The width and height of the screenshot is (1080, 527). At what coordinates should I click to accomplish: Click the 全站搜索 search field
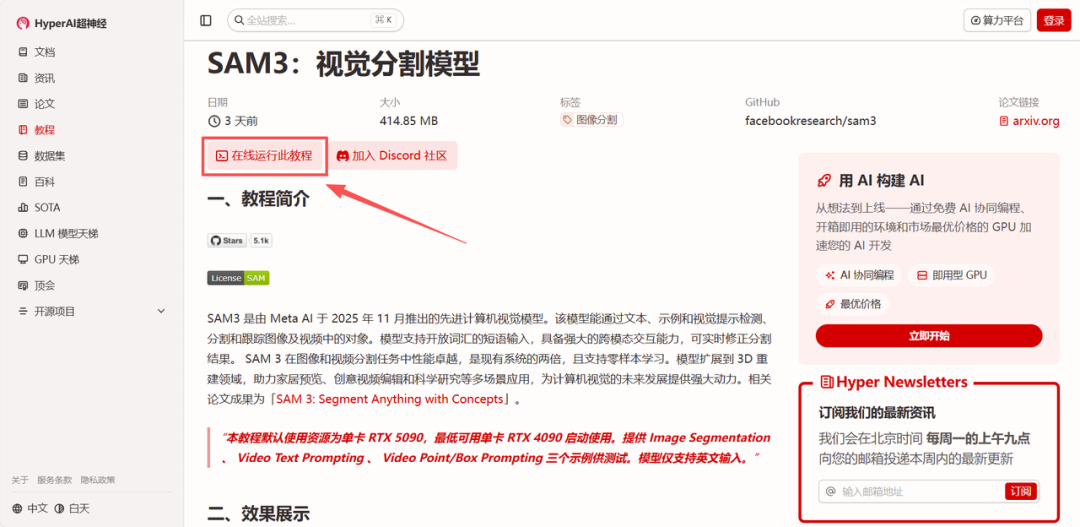(x=315, y=21)
